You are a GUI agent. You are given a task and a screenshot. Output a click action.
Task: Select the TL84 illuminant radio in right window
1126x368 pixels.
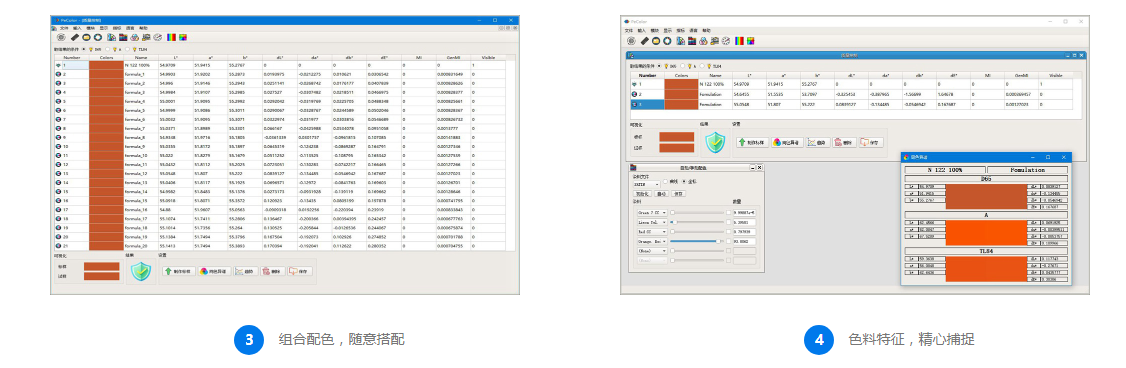coord(702,66)
